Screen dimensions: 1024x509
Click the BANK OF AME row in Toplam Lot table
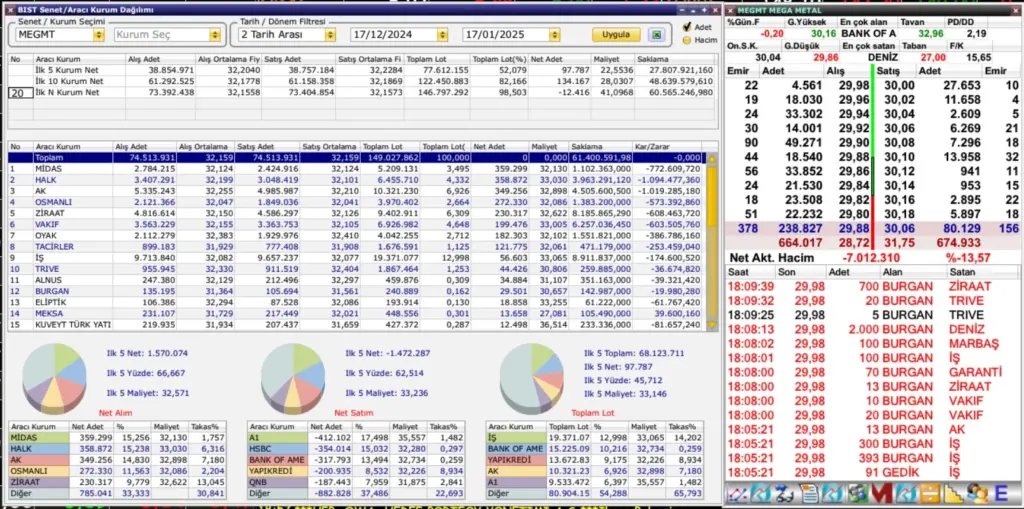(x=595, y=448)
